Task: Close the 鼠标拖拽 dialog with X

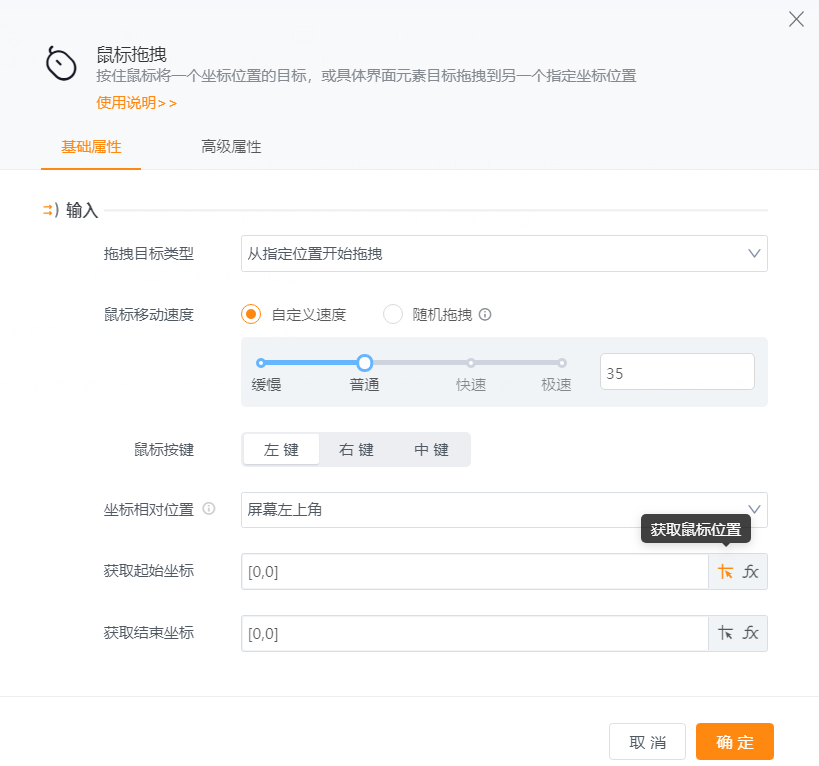Action: pyautogui.click(x=796, y=19)
